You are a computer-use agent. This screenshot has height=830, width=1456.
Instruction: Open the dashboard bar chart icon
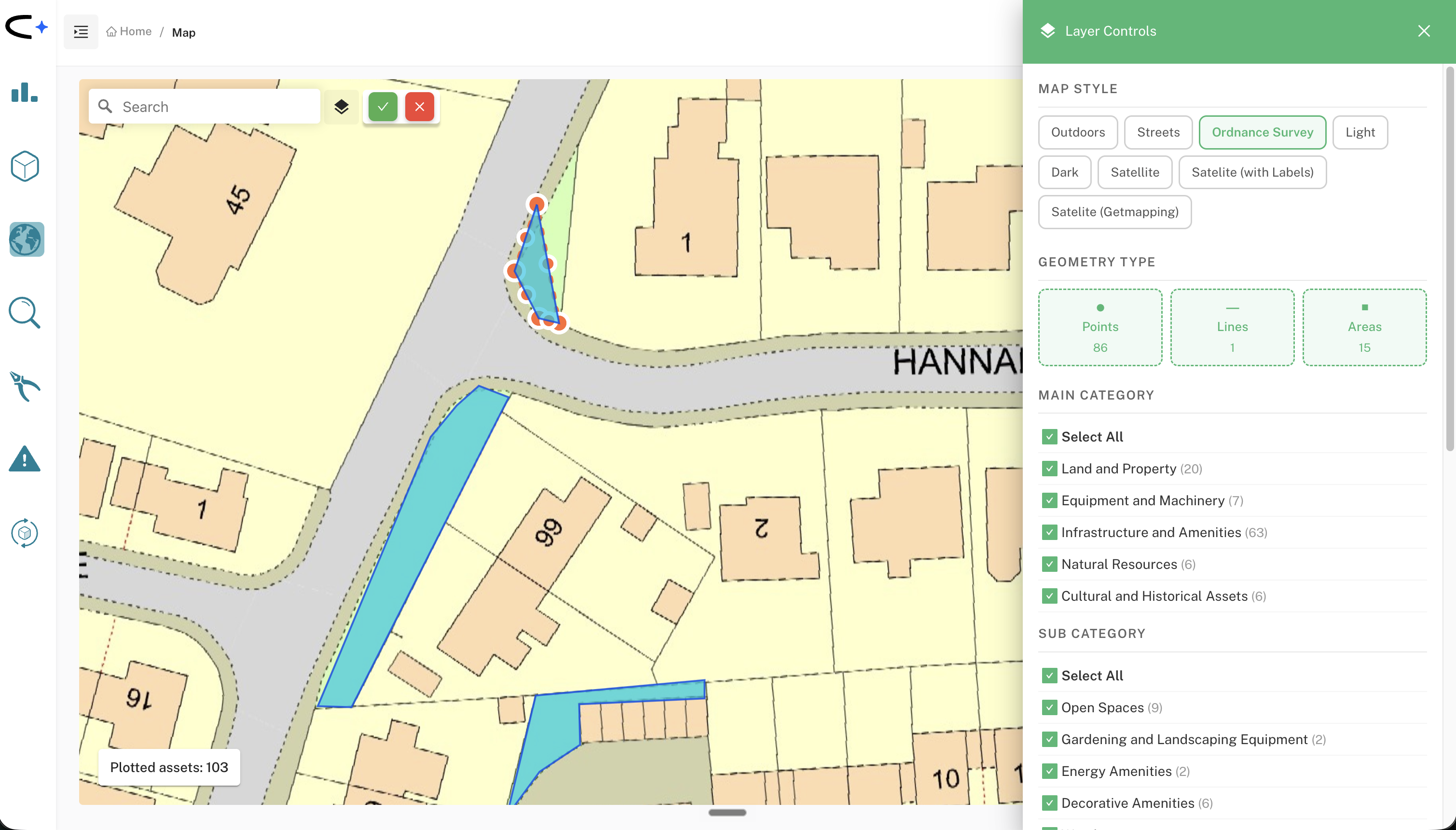click(x=25, y=92)
